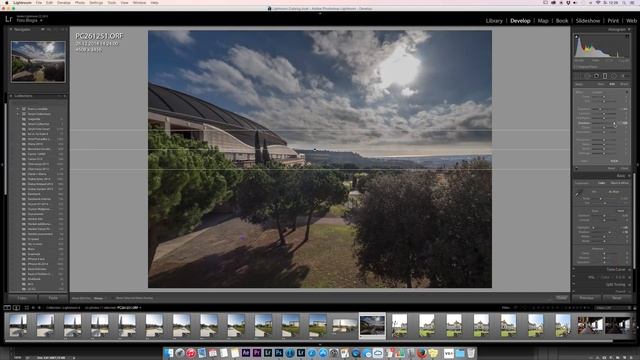Collapse the Collections panel
Screen dimensions: 640x360
(11, 96)
